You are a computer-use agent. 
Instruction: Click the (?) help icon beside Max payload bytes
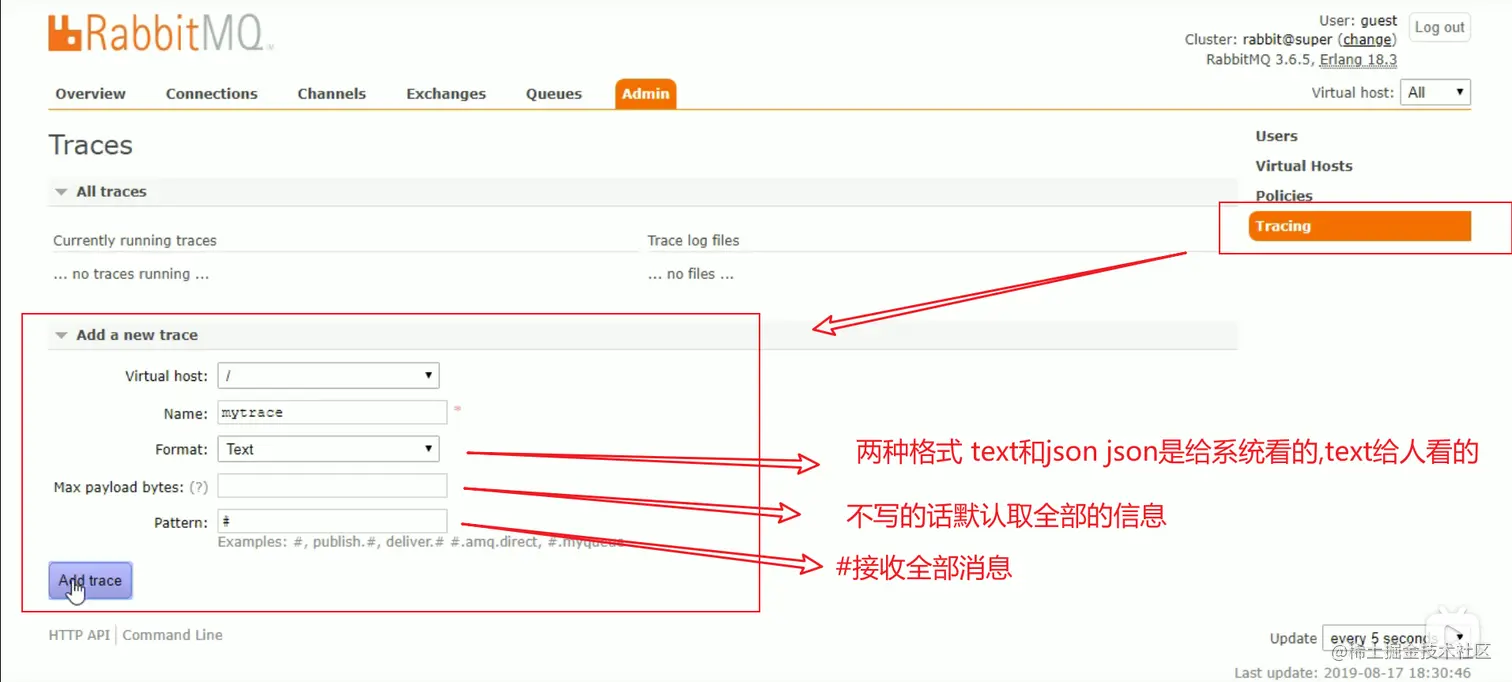coord(197,487)
